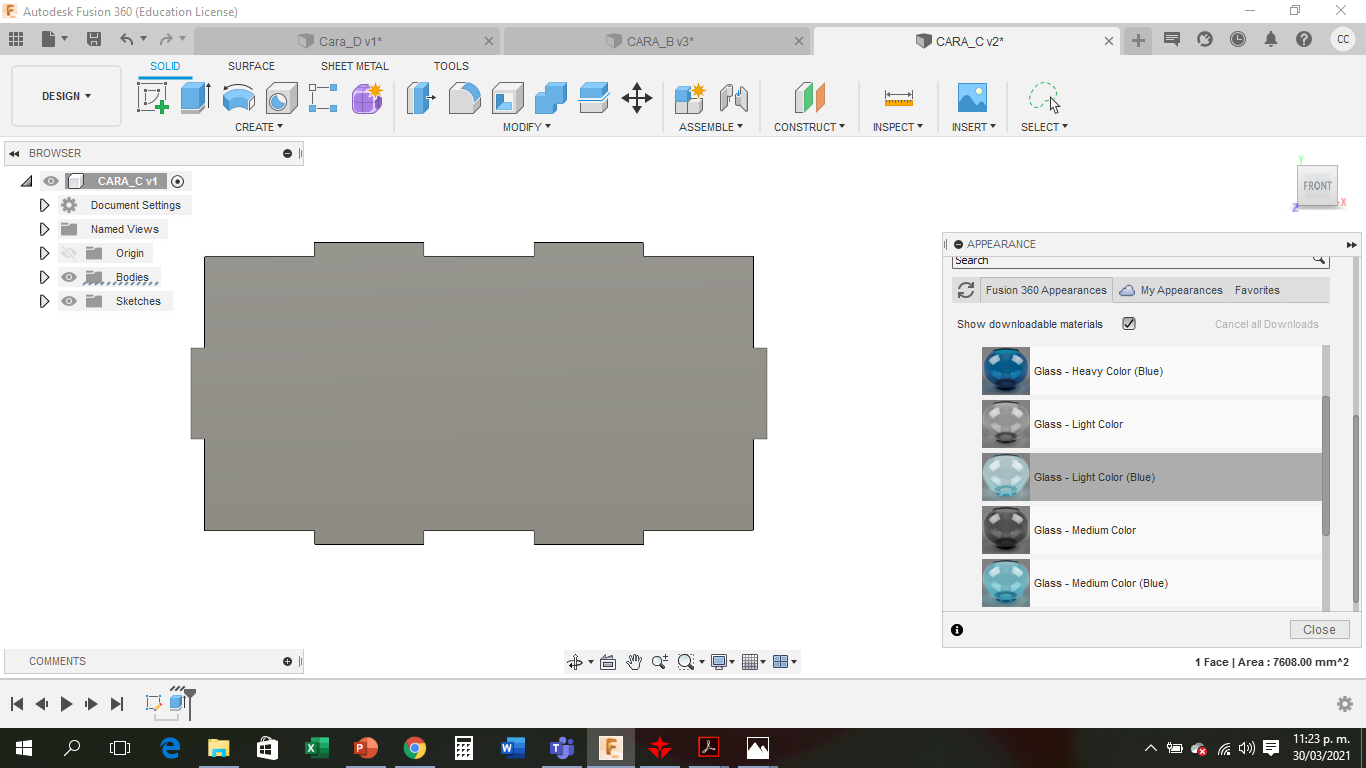Open the notifications bell
Image resolution: width=1366 pixels, height=768 pixels.
point(1271,39)
